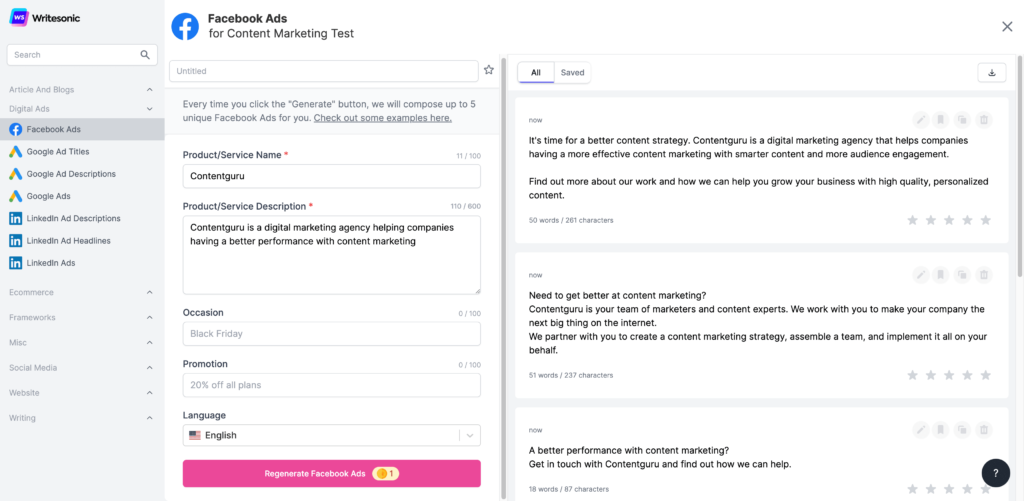Delete the first generated ad
Image resolution: width=1024 pixels, height=501 pixels.
984,120
